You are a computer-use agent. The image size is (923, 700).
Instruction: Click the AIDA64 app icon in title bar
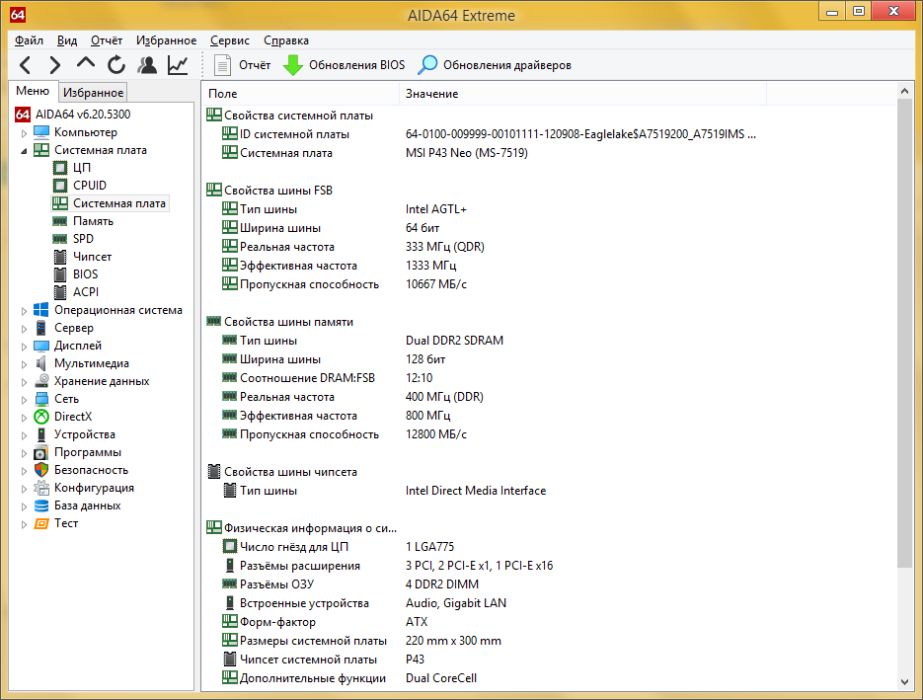point(18,15)
